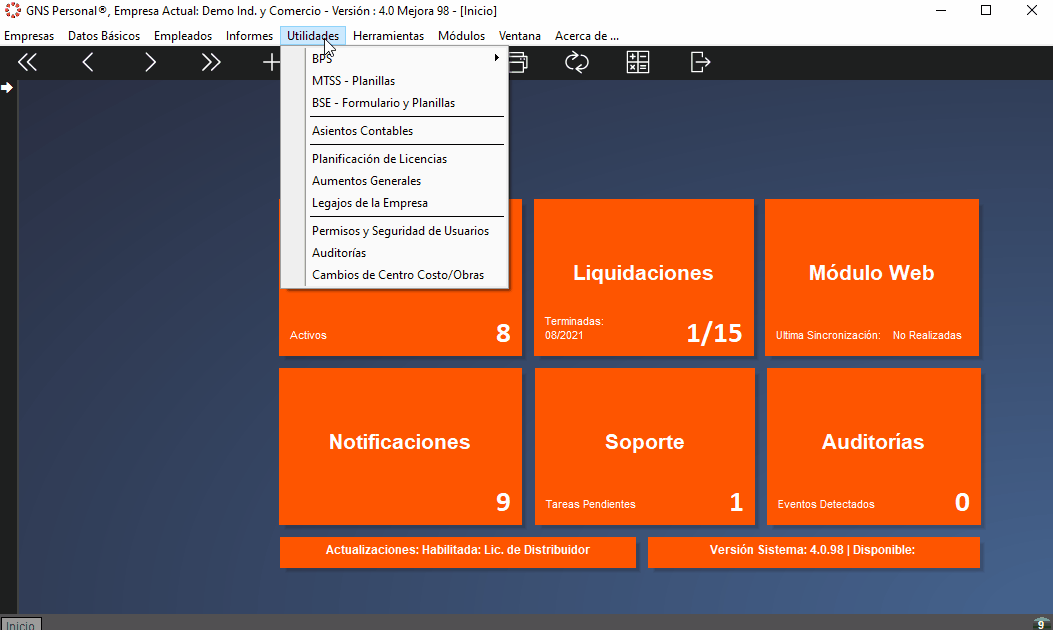The width and height of the screenshot is (1053, 630).
Task: Select the Inicio window tab
Action: pos(21,624)
